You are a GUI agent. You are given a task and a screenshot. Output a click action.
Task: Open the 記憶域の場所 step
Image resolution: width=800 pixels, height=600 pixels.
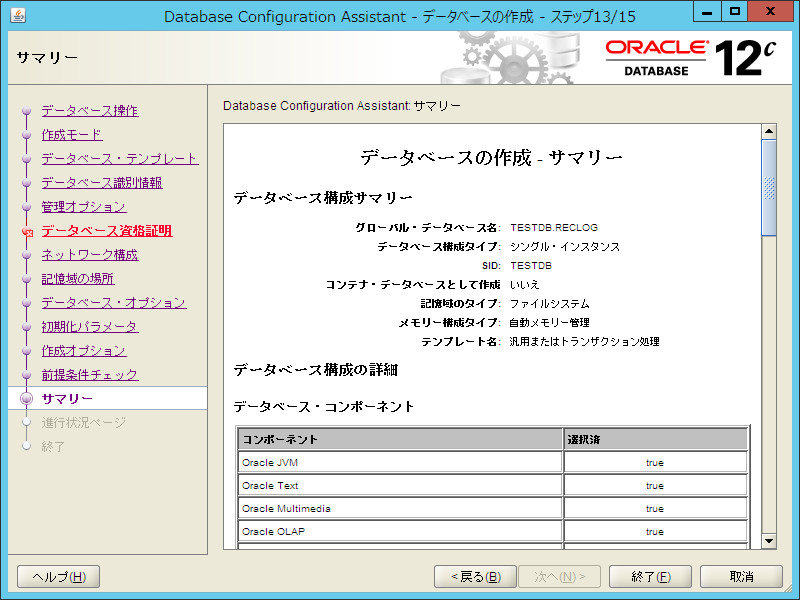[78, 279]
